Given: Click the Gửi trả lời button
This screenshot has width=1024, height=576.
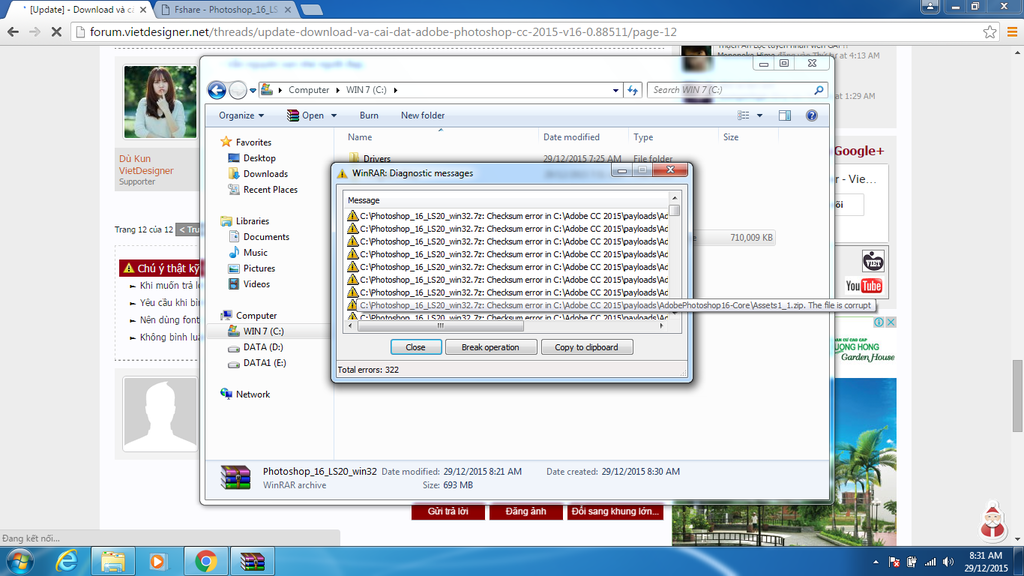Looking at the screenshot, I should [x=448, y=511].
